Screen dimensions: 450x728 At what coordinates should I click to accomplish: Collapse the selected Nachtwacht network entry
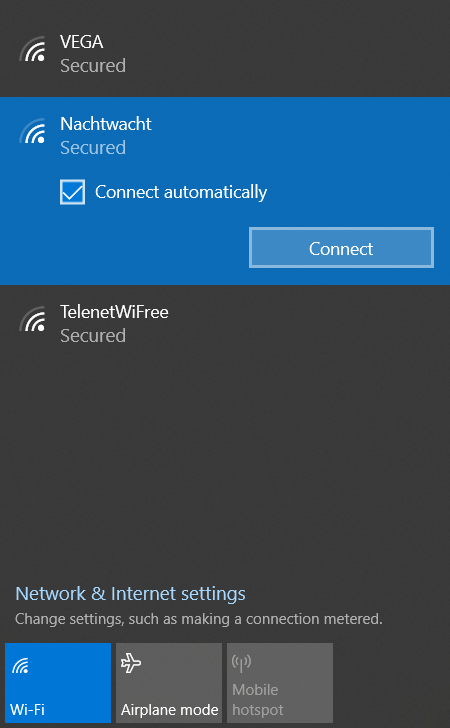tap(225, 136)
